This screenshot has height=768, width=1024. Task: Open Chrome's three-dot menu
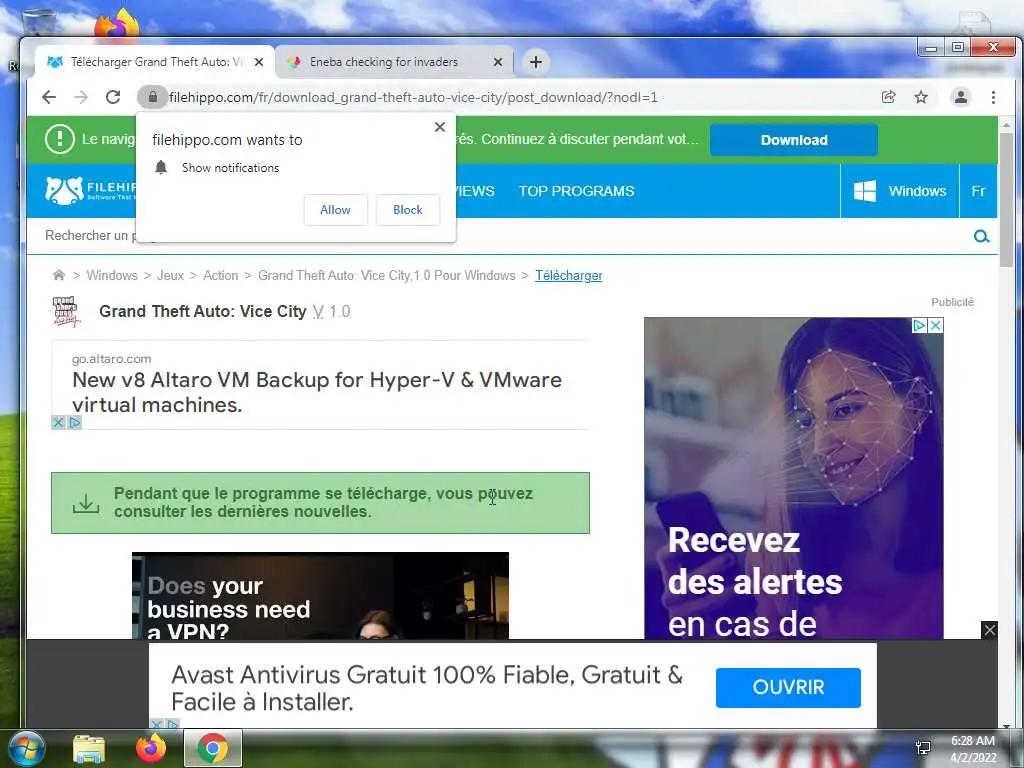(993, 97)
